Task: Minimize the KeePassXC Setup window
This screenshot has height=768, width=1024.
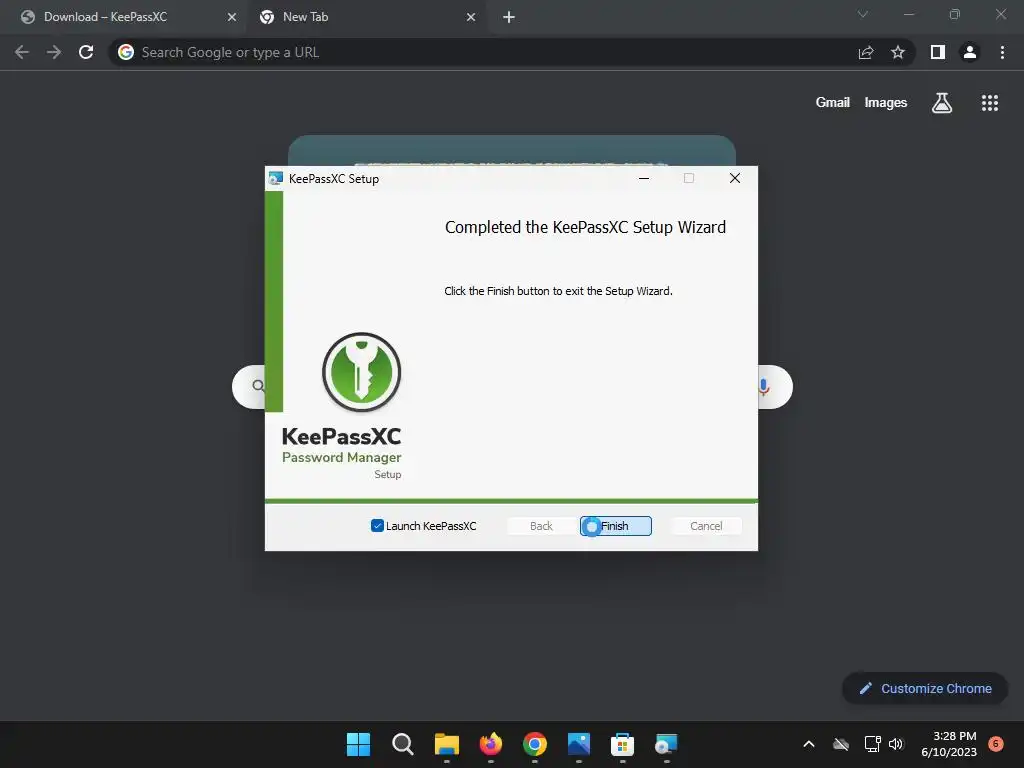Action: click(x=644, y=178)
